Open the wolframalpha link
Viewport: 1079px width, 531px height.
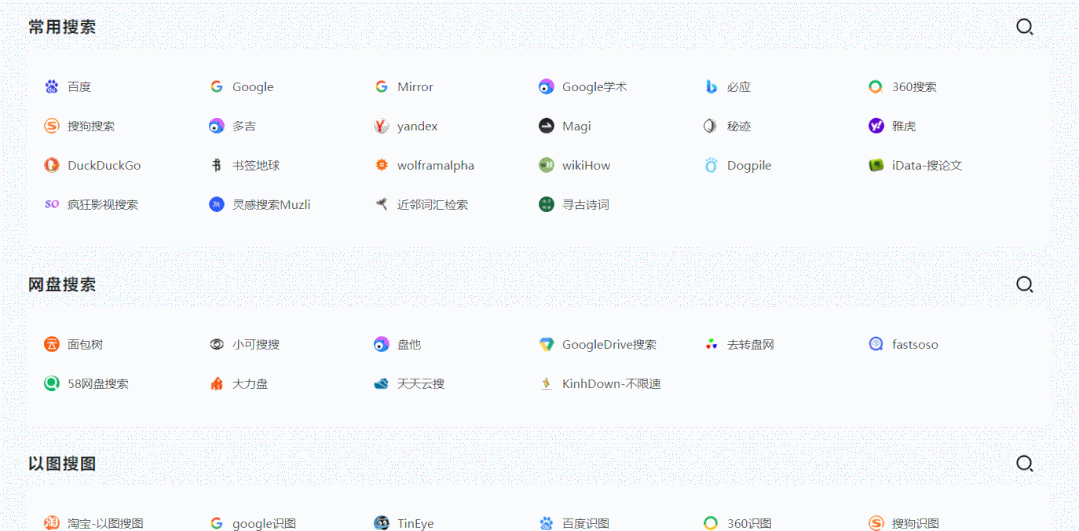point(436,165)
